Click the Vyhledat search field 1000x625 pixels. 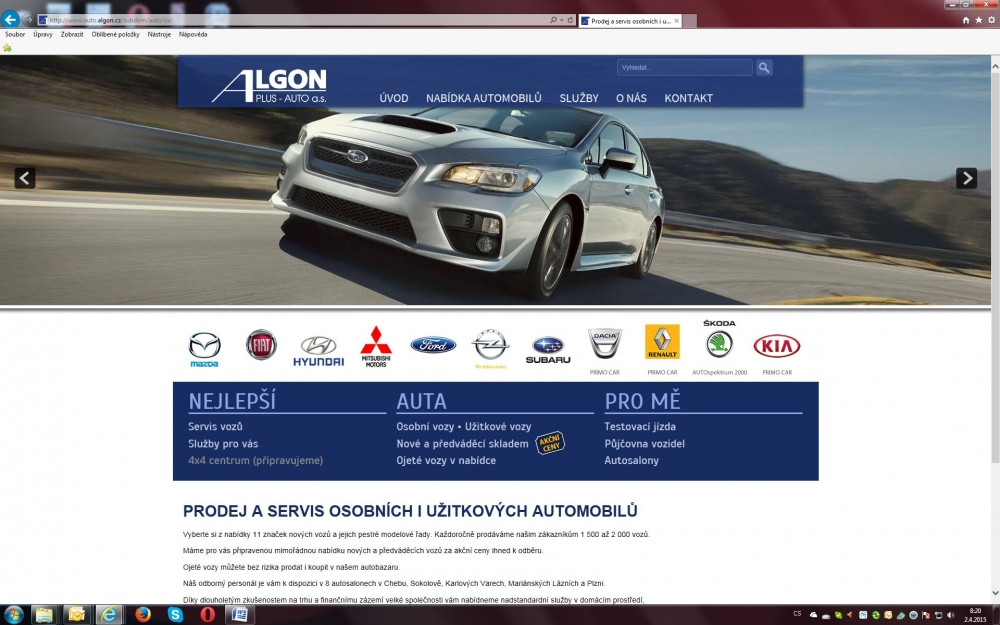coord(684,68)
